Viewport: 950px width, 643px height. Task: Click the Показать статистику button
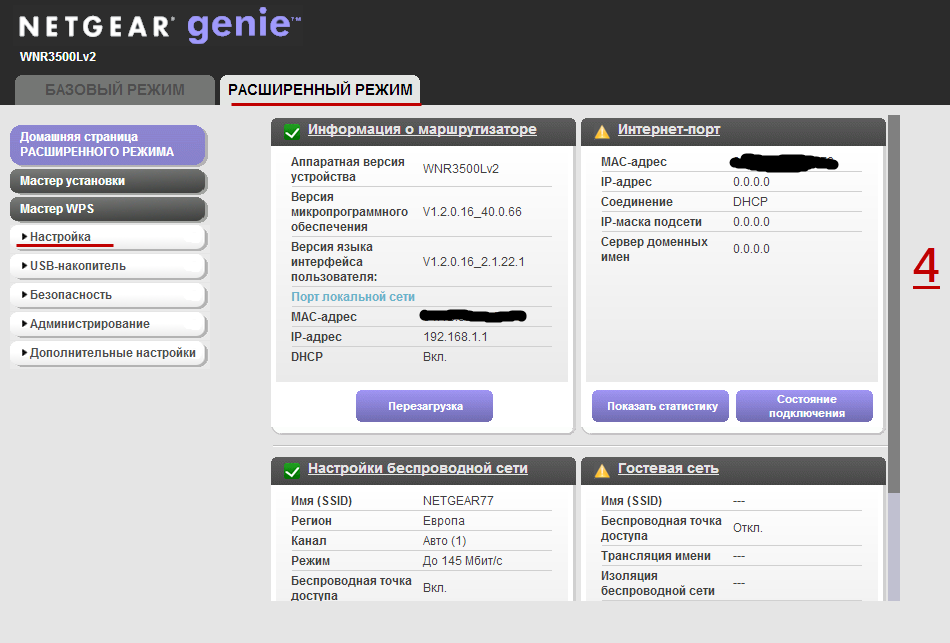tap(660, 406)
